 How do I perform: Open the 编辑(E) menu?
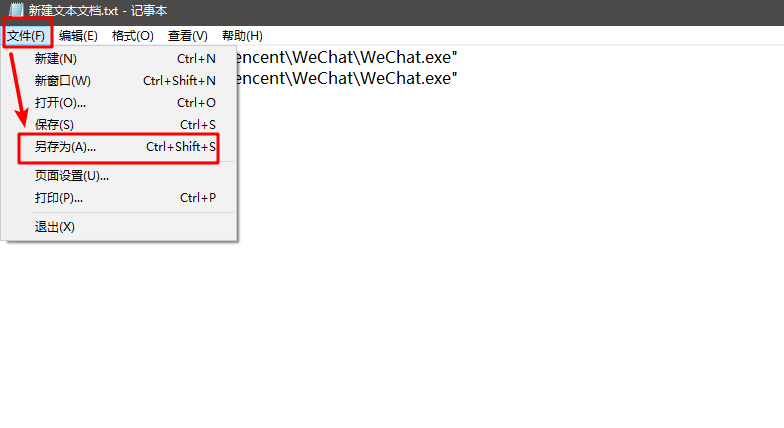click(78, 36)
